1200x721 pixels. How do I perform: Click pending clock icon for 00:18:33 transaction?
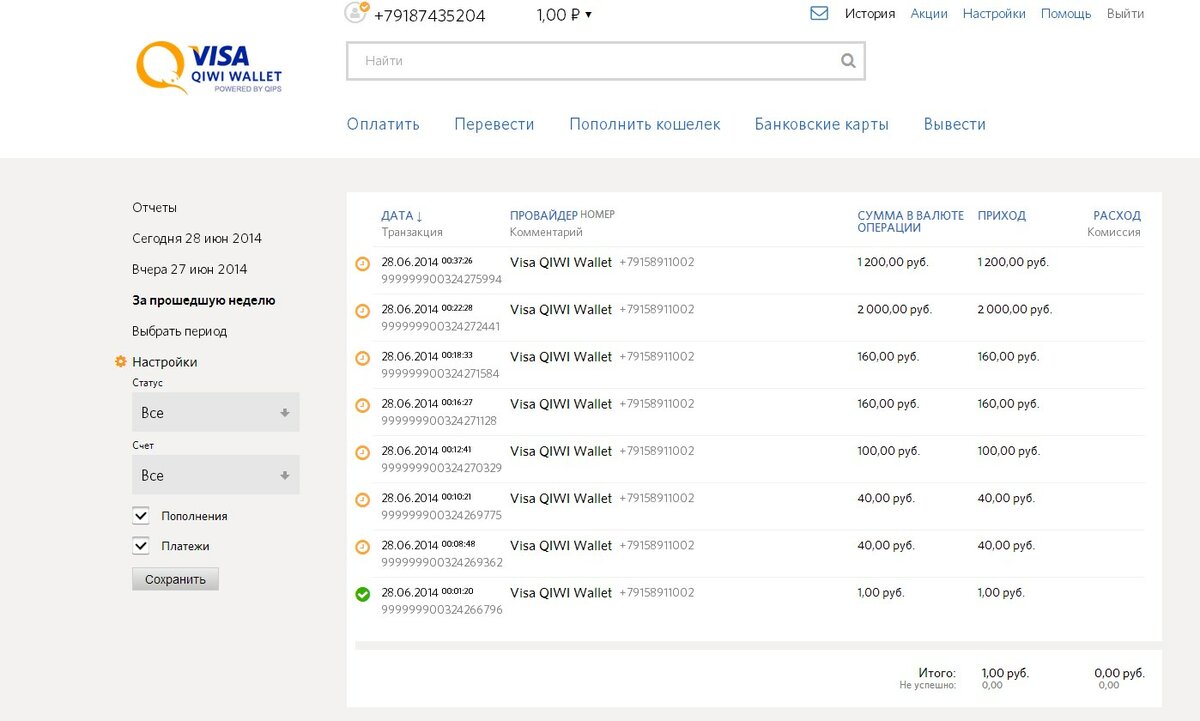[x=363, y=358]
